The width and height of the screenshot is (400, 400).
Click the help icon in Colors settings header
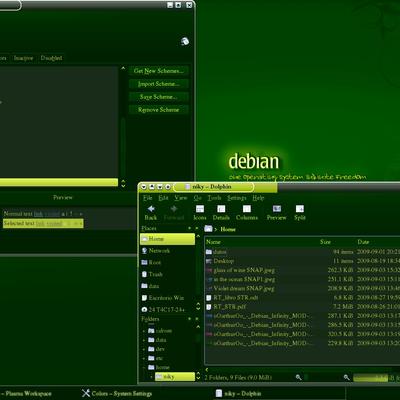[185, 41]
